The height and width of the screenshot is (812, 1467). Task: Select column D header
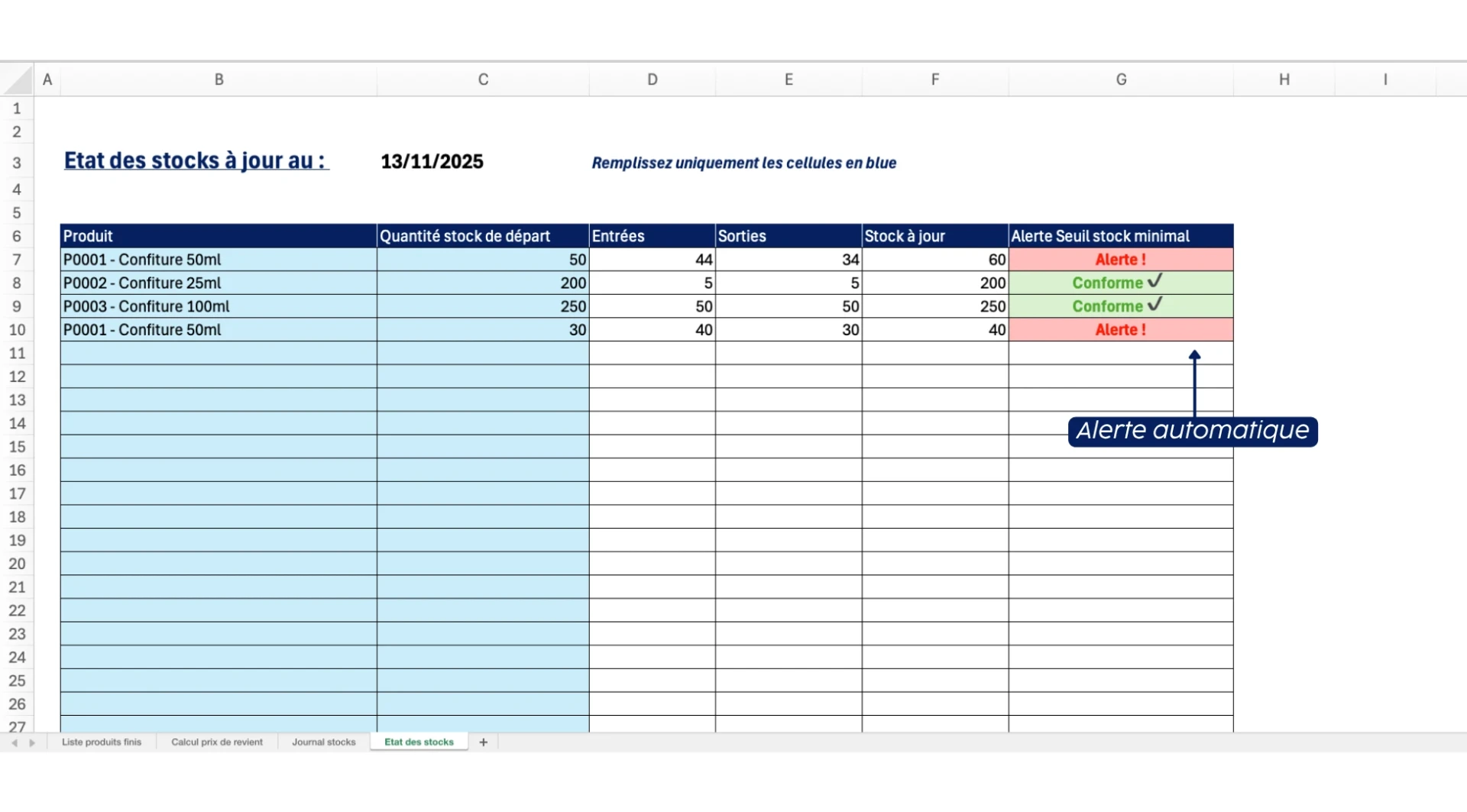[653, 79]
